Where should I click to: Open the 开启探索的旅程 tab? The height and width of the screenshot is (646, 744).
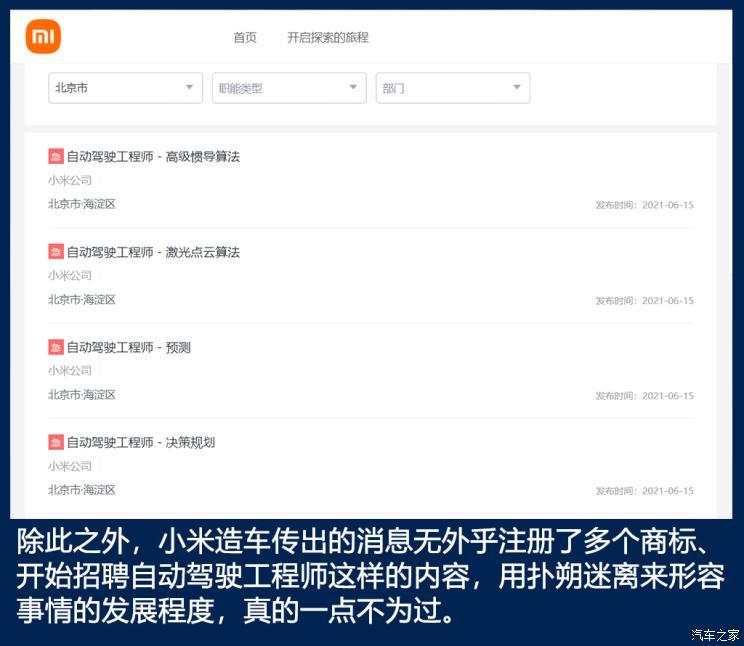327,37
